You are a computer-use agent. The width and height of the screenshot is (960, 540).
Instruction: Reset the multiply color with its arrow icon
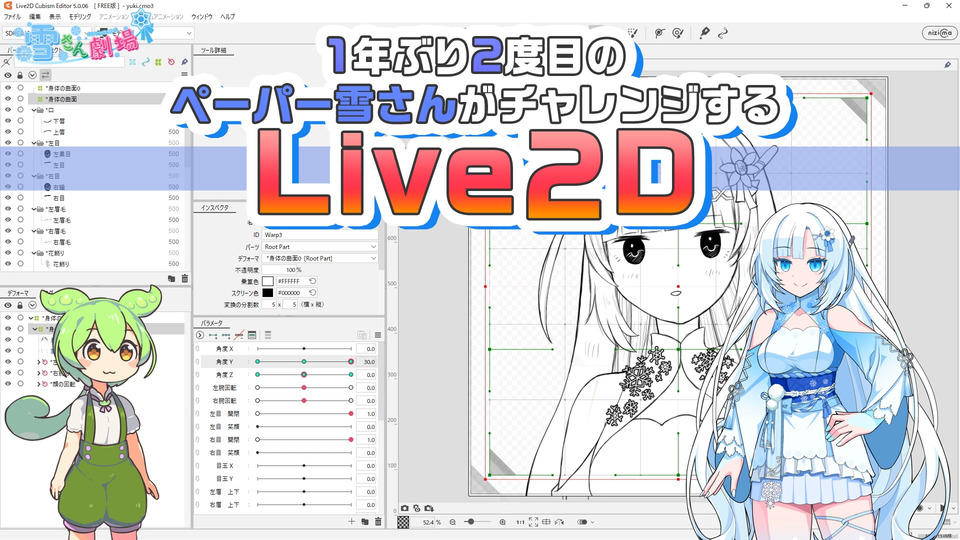(x=312, y=281)
